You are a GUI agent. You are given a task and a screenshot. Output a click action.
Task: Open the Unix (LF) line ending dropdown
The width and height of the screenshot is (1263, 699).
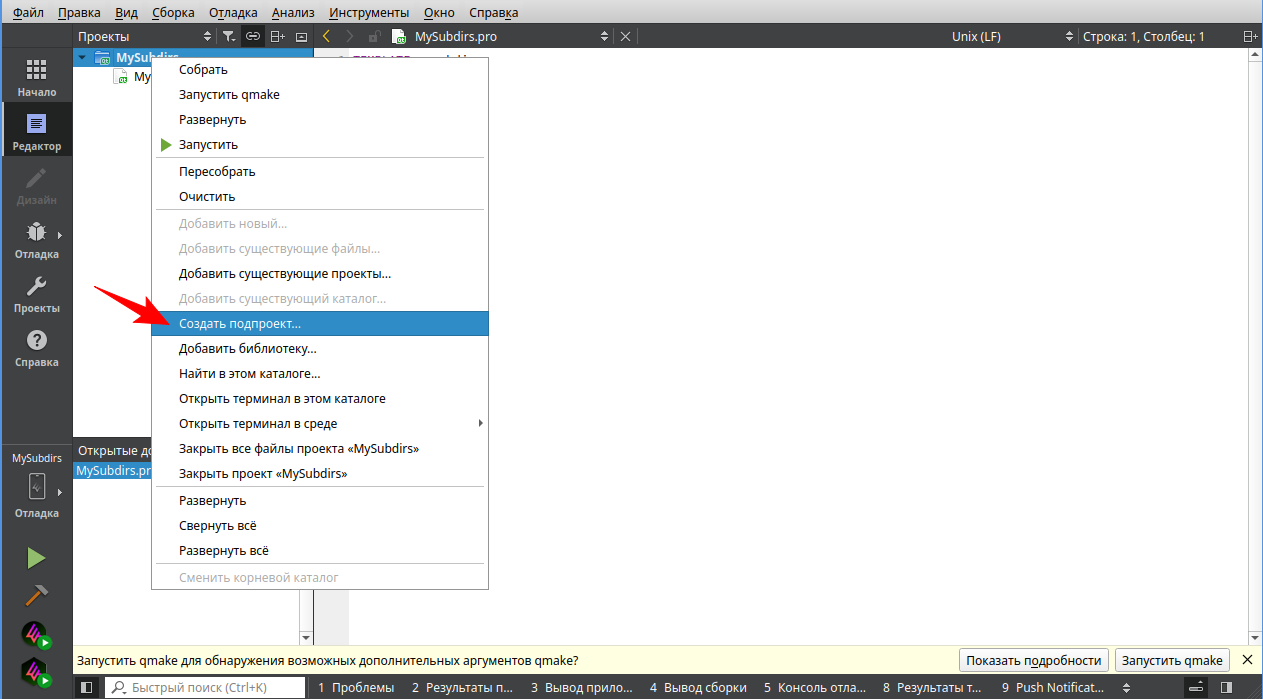tap(1012, 37)
